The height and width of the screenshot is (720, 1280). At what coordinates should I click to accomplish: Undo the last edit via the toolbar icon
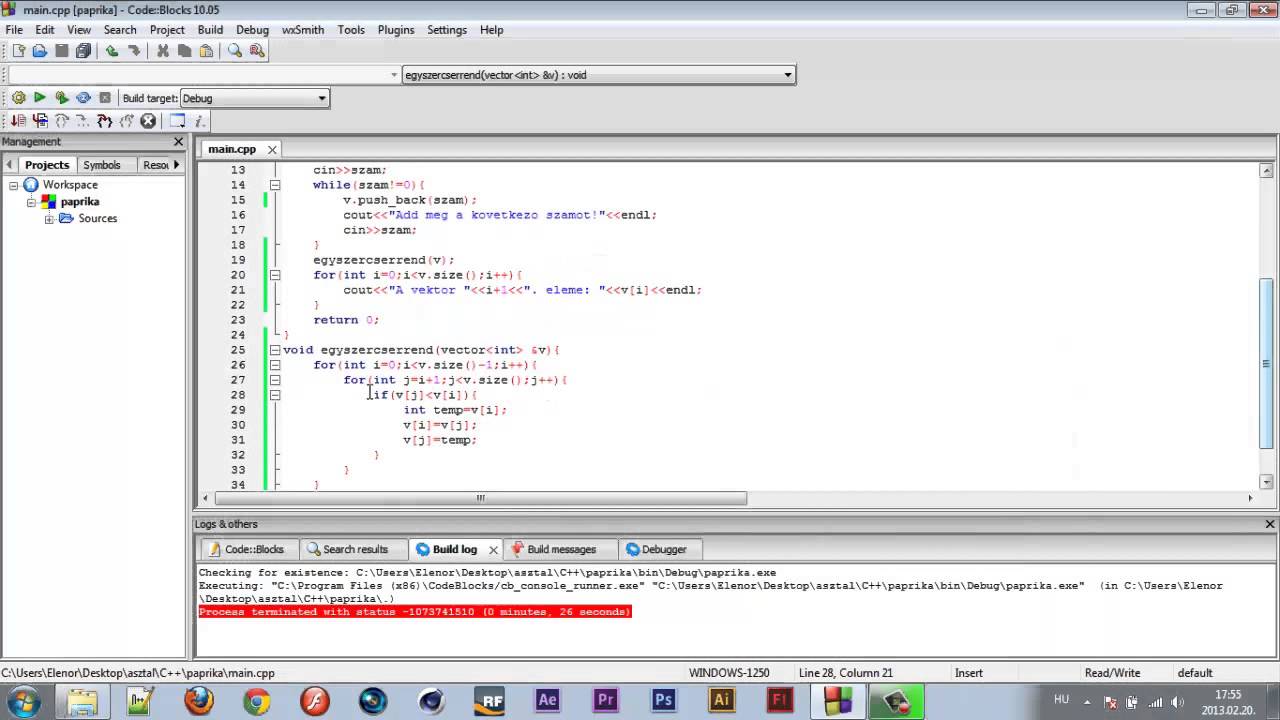click(112, 51)
